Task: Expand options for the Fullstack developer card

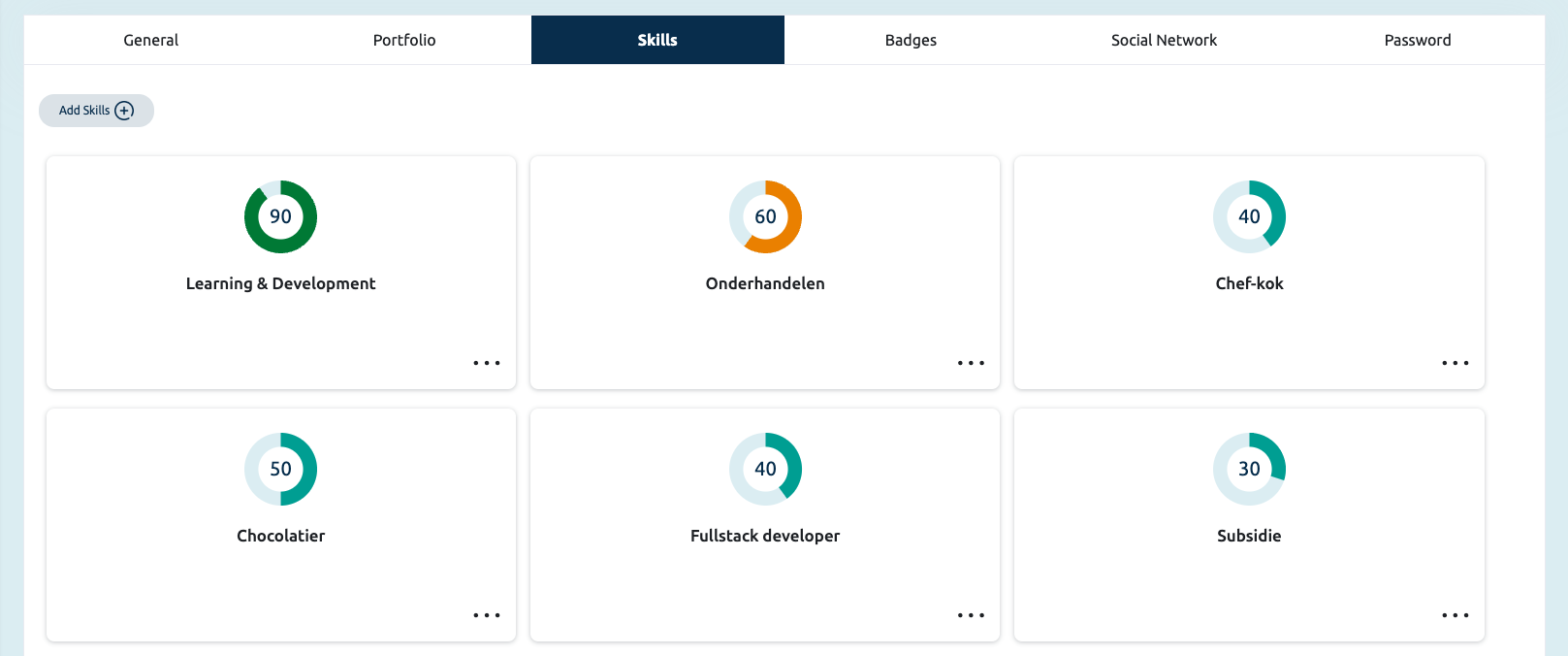Action: (x=971, y=615)
